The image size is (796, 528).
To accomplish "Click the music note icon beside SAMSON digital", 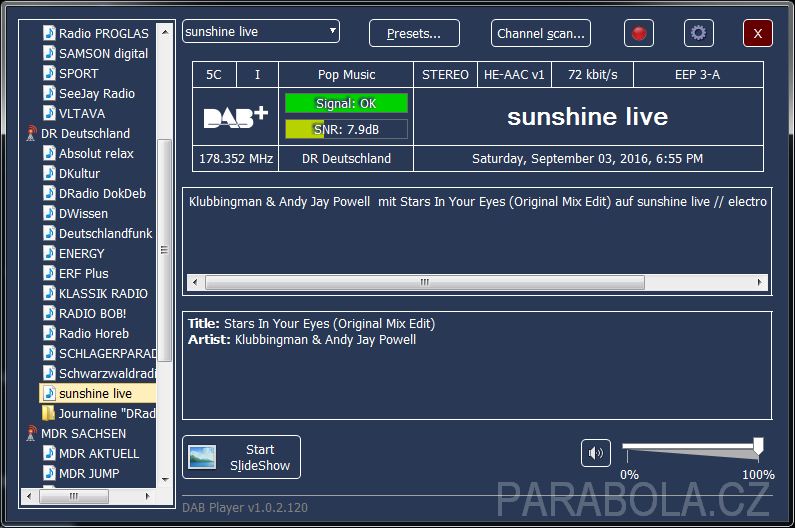I will 49,53.
